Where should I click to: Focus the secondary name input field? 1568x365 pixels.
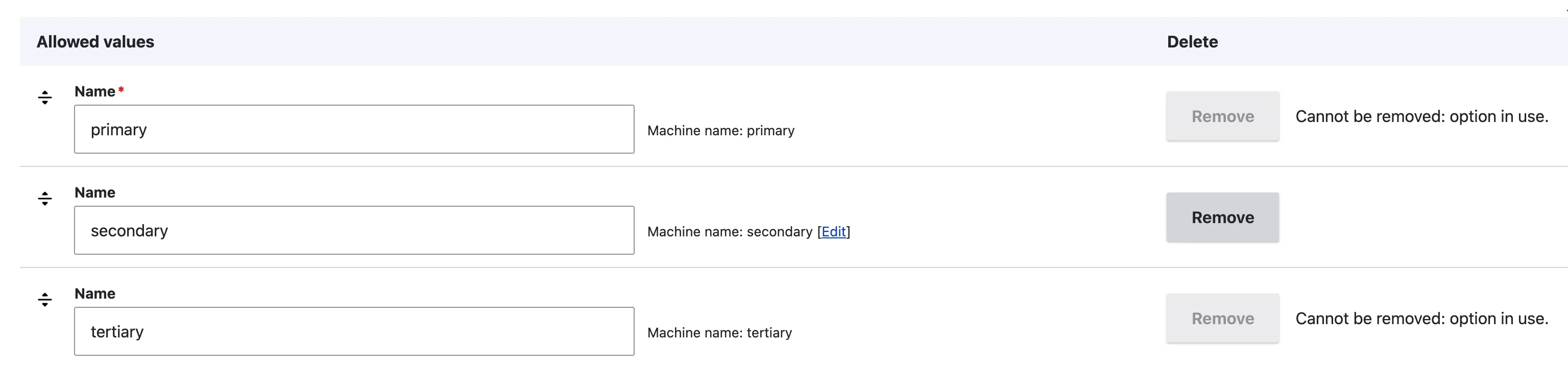(x=354, y=230)
